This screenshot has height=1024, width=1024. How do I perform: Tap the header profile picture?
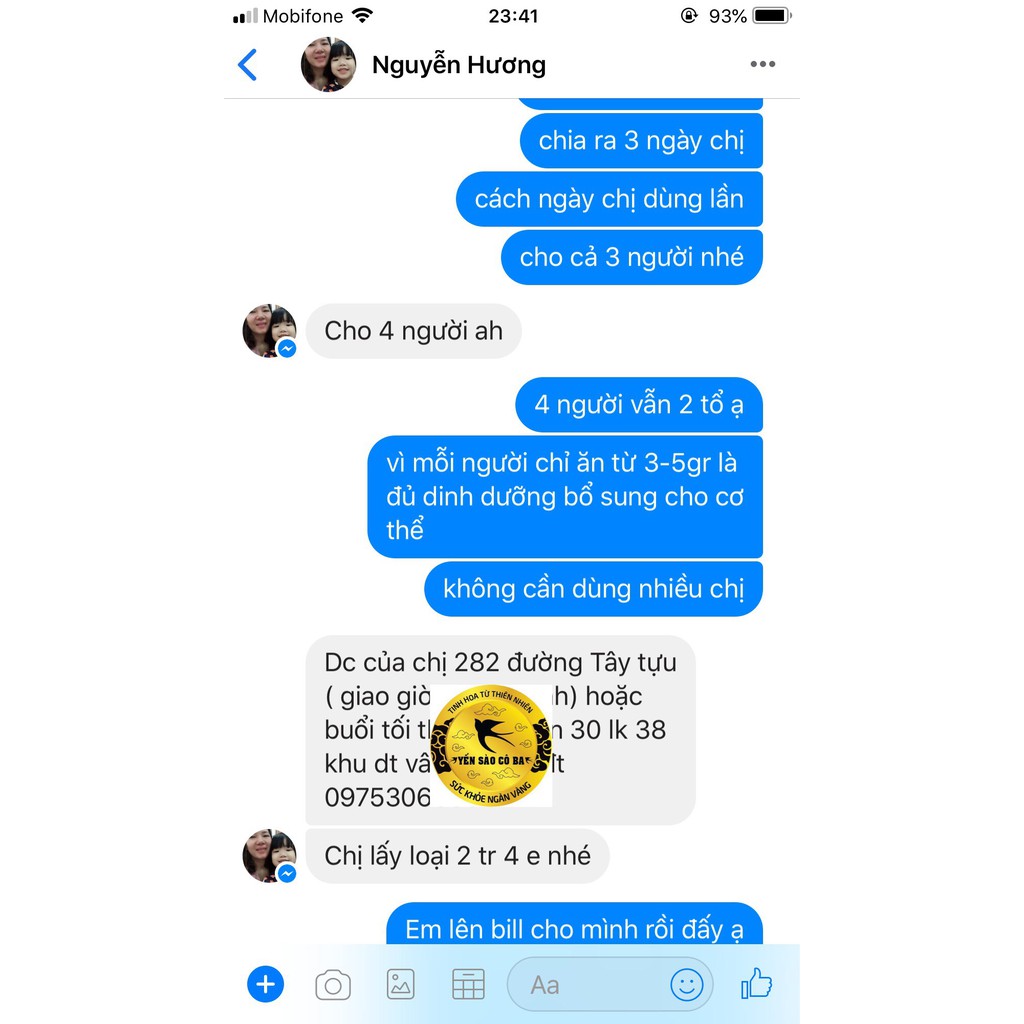point(328,64)
